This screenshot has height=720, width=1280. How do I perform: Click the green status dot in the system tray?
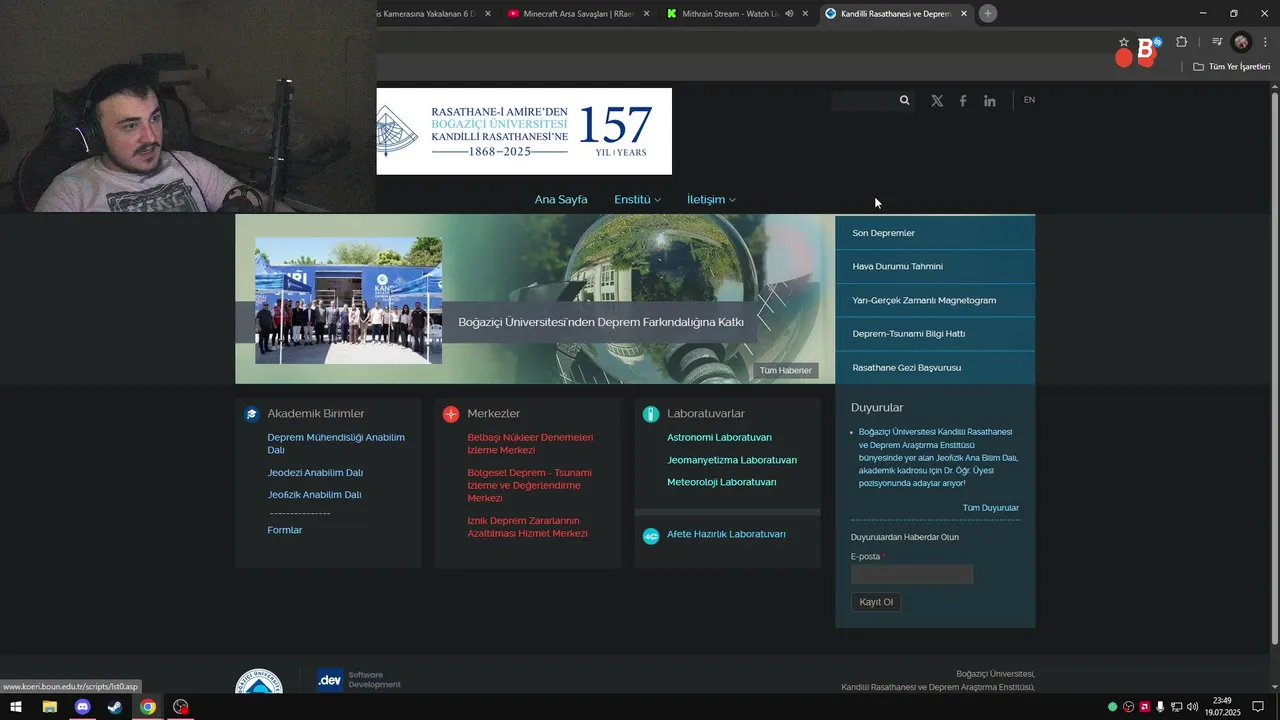(x=1112, y=707)
